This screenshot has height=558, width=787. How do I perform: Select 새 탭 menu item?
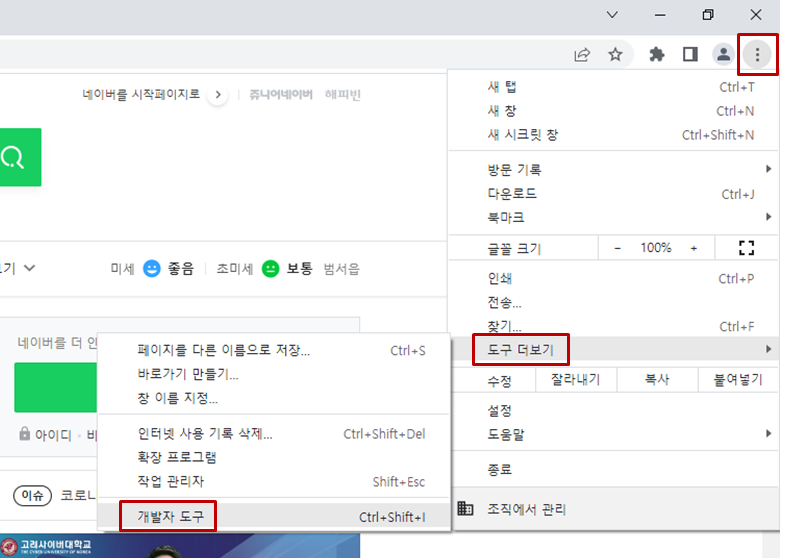click(x=614, y=87)
